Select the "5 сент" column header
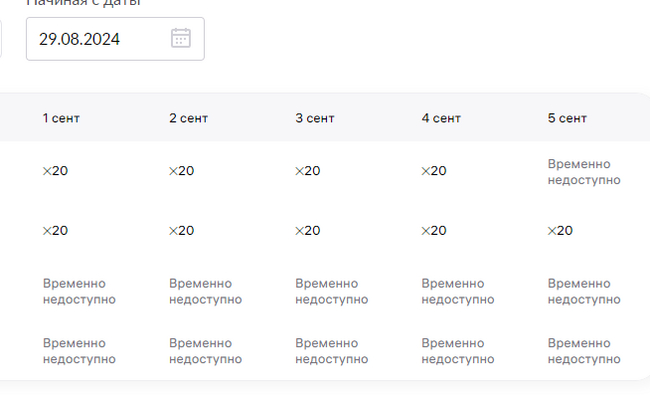This screenshot has height=403, width=650. pyautogui.click(x=567, y=118)
